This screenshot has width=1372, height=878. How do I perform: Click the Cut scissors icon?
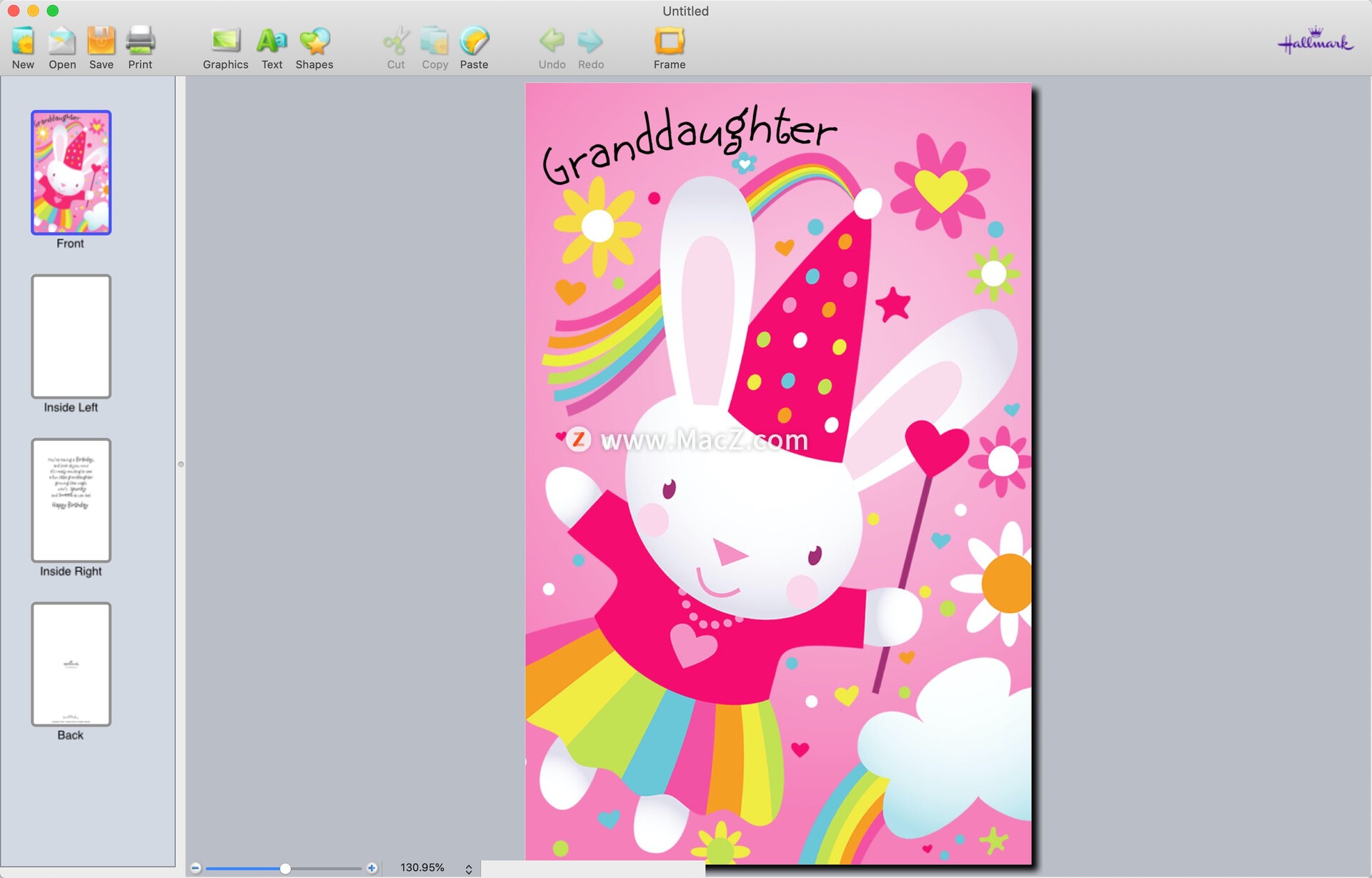396,41
